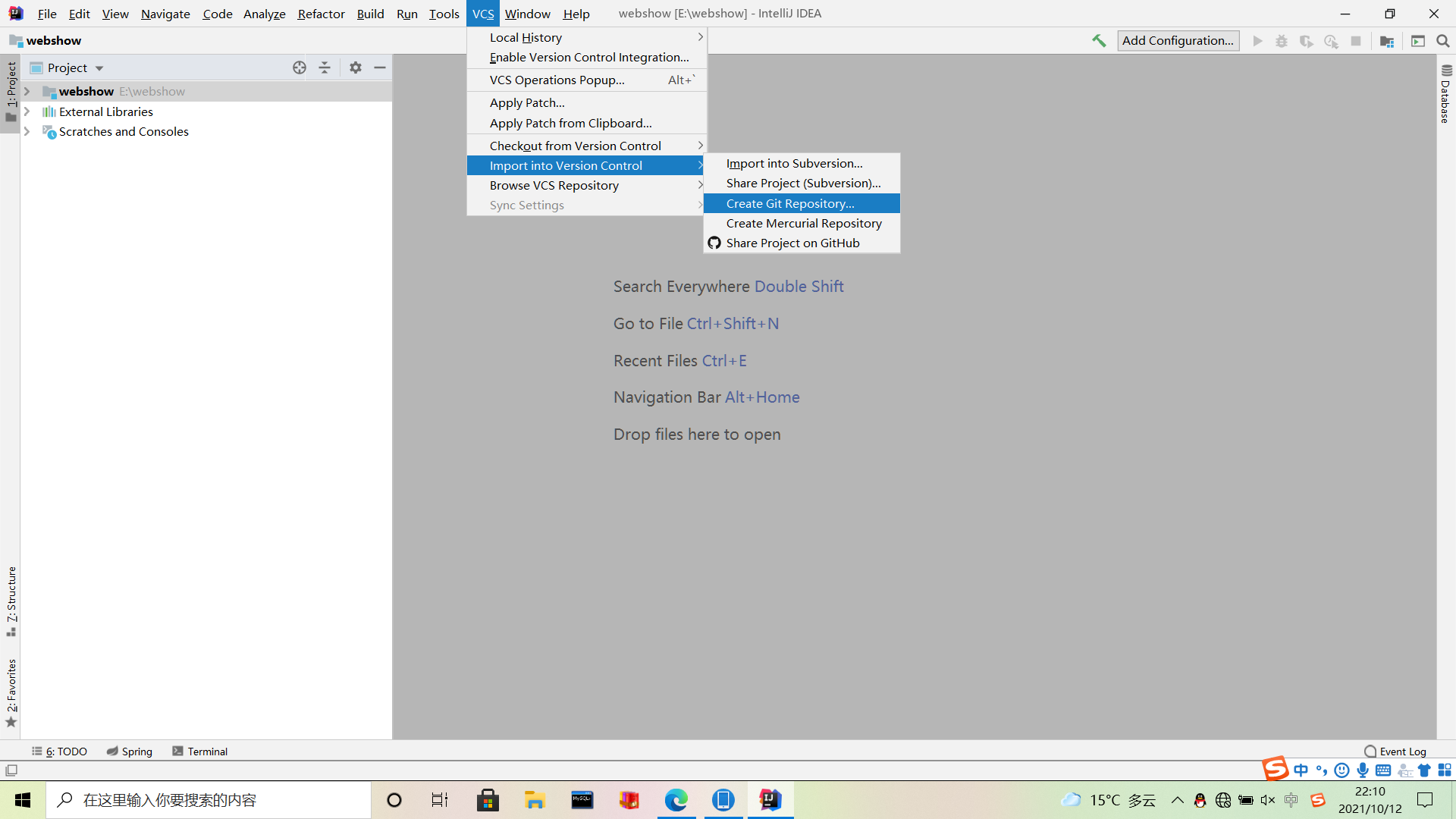Click the Search Everywhere magnifier icon
1456x819 pixels.
click(1442, 41)
